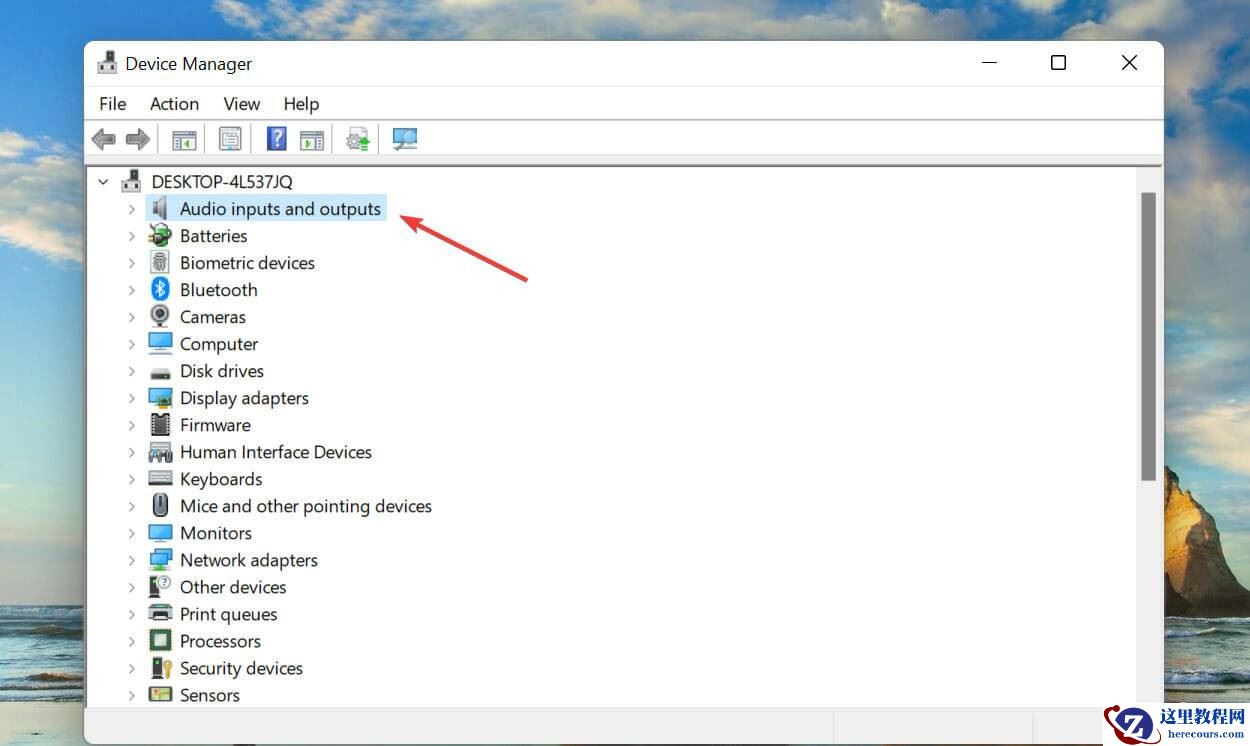Click the Scan for hardware changes icon

pos(404,139)
